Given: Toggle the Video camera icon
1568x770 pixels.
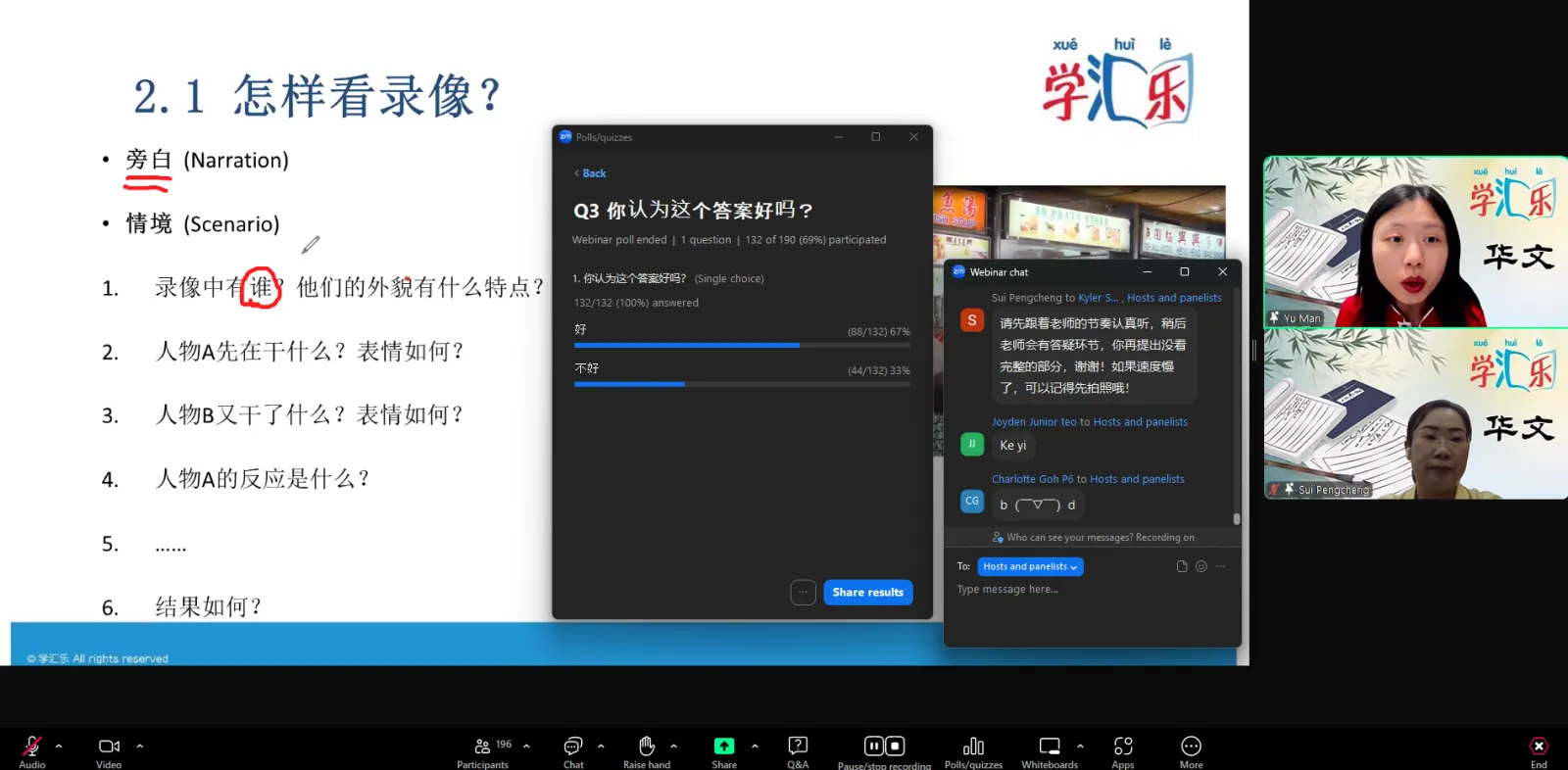Looking at the screenshot, I should 109,746.
